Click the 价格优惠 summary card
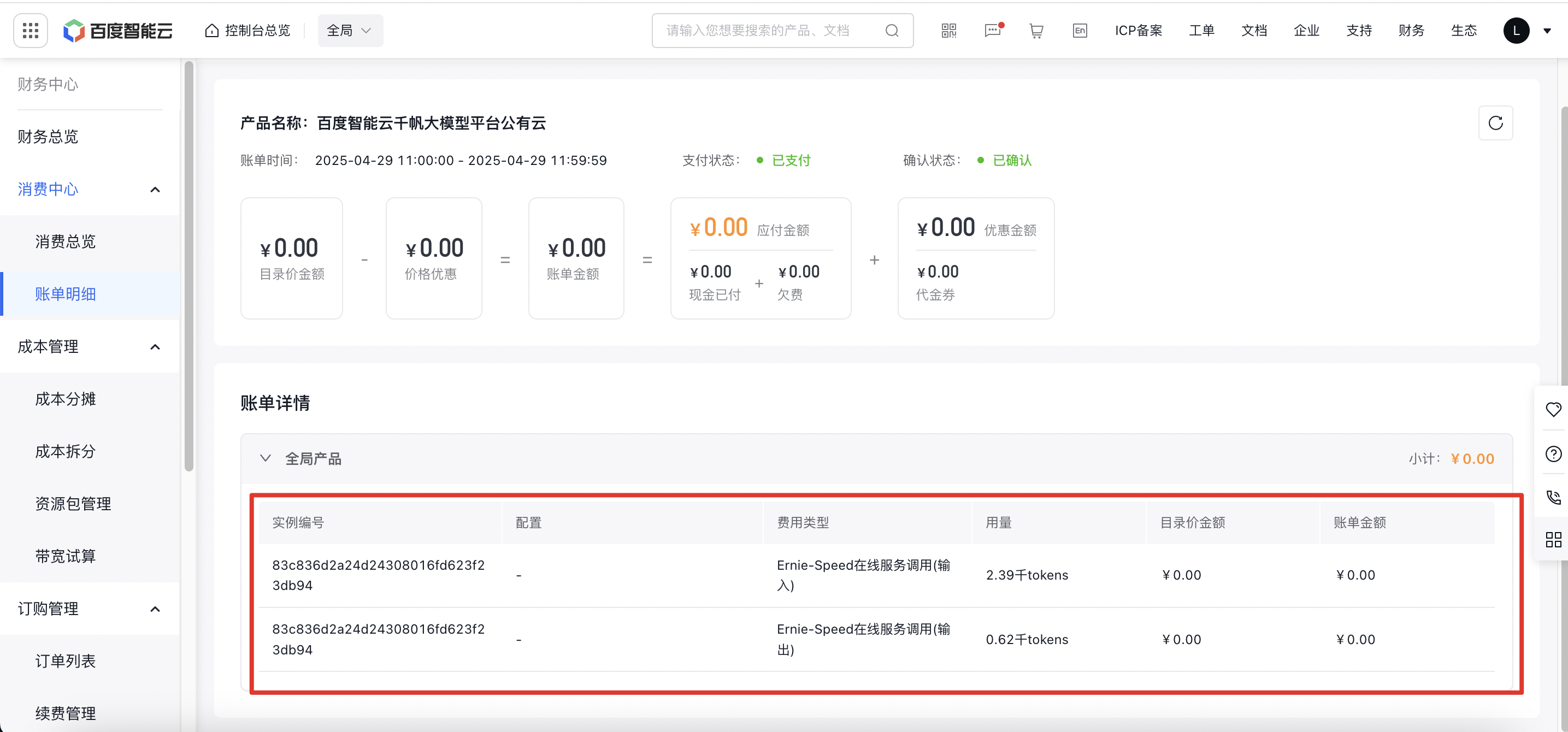 click(x=434, y=258)
